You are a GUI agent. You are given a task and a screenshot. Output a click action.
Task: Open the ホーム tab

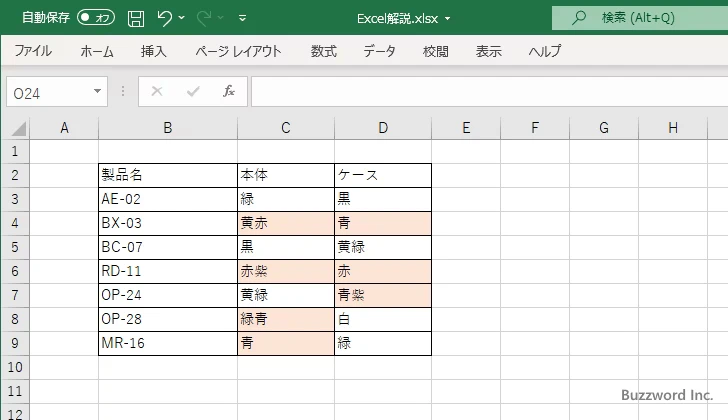click(97, 51)
